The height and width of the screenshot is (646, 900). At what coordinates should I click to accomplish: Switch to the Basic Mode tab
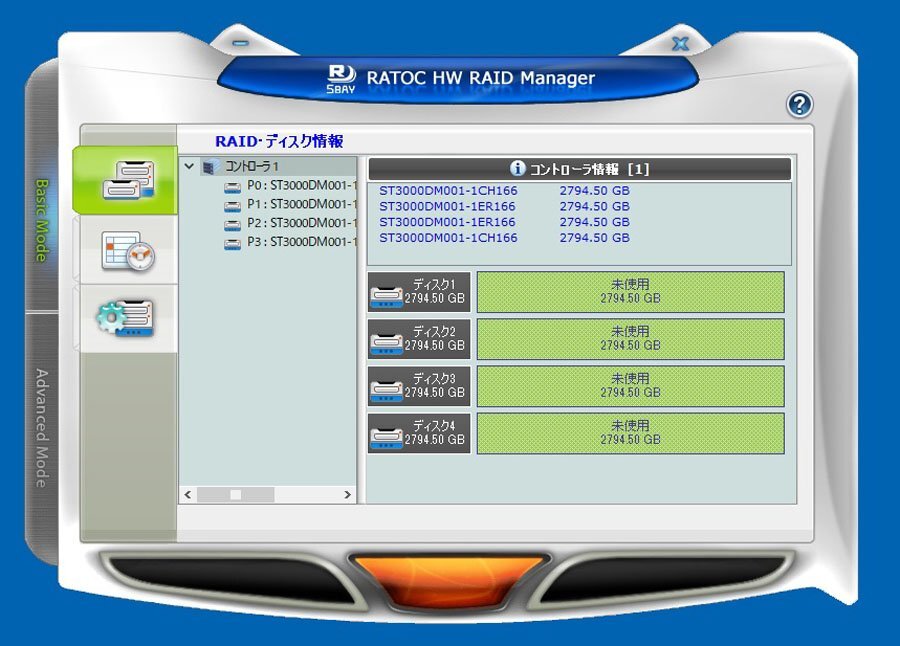click(x=41, y=220)
